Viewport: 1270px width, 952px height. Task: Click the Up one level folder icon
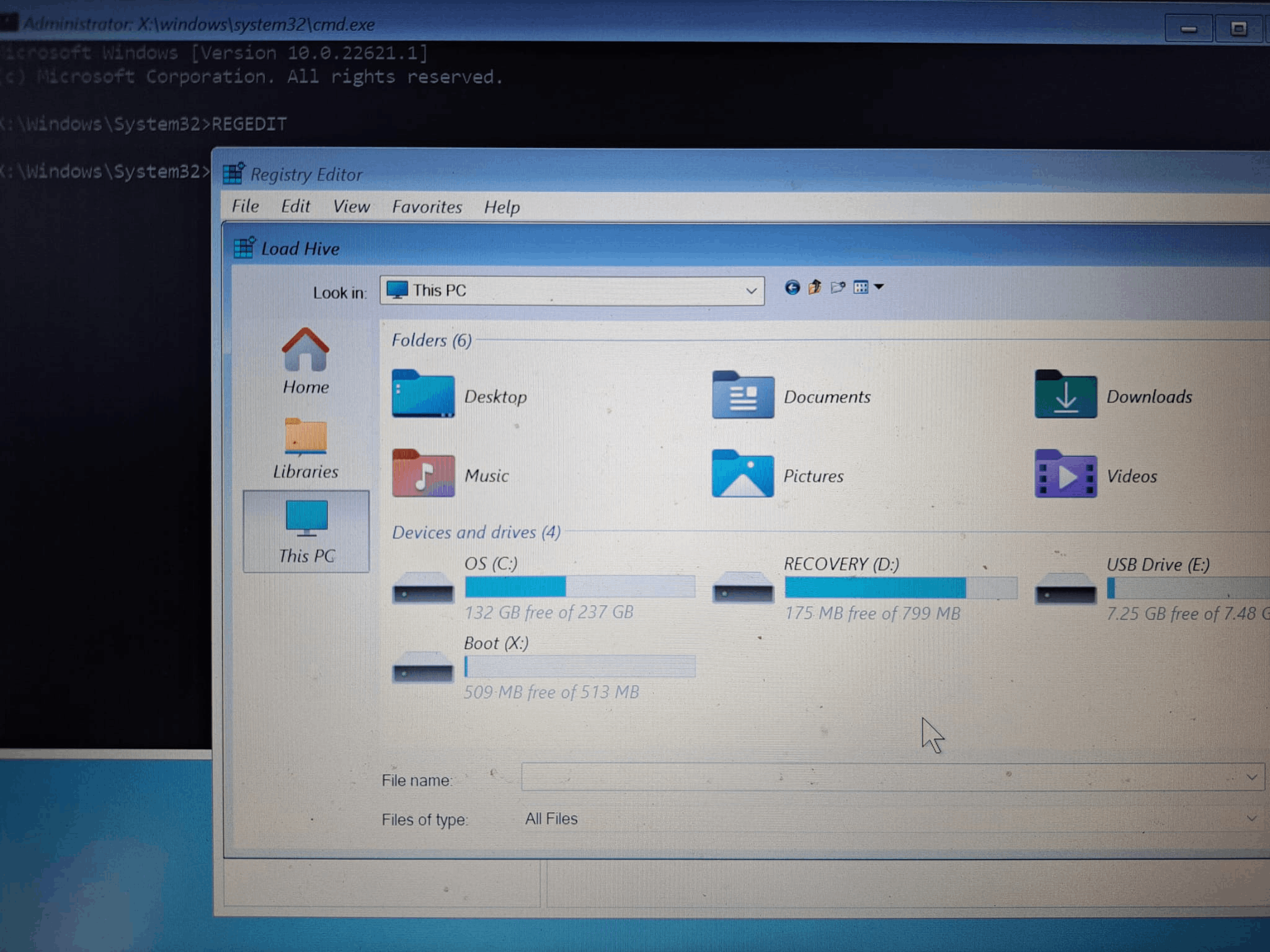815,288
